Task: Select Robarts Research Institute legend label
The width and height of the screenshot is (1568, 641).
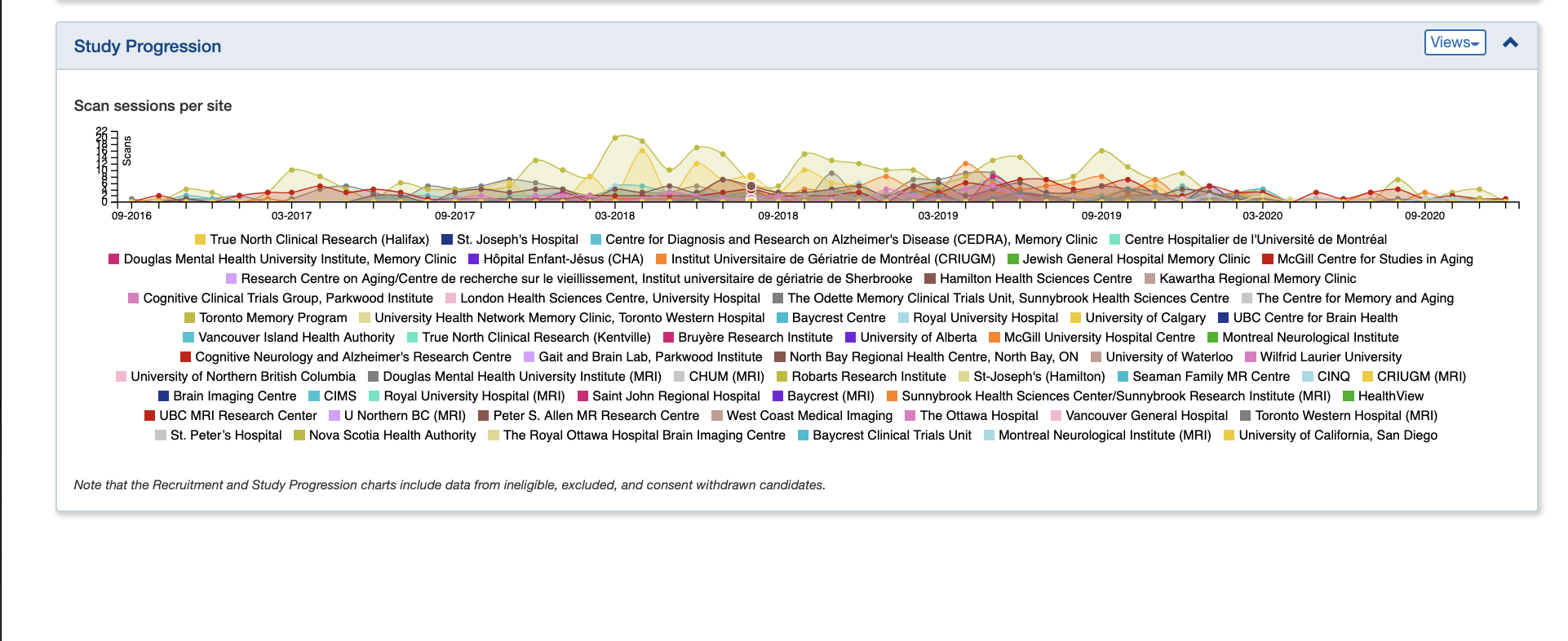Action: click(869, 377)
